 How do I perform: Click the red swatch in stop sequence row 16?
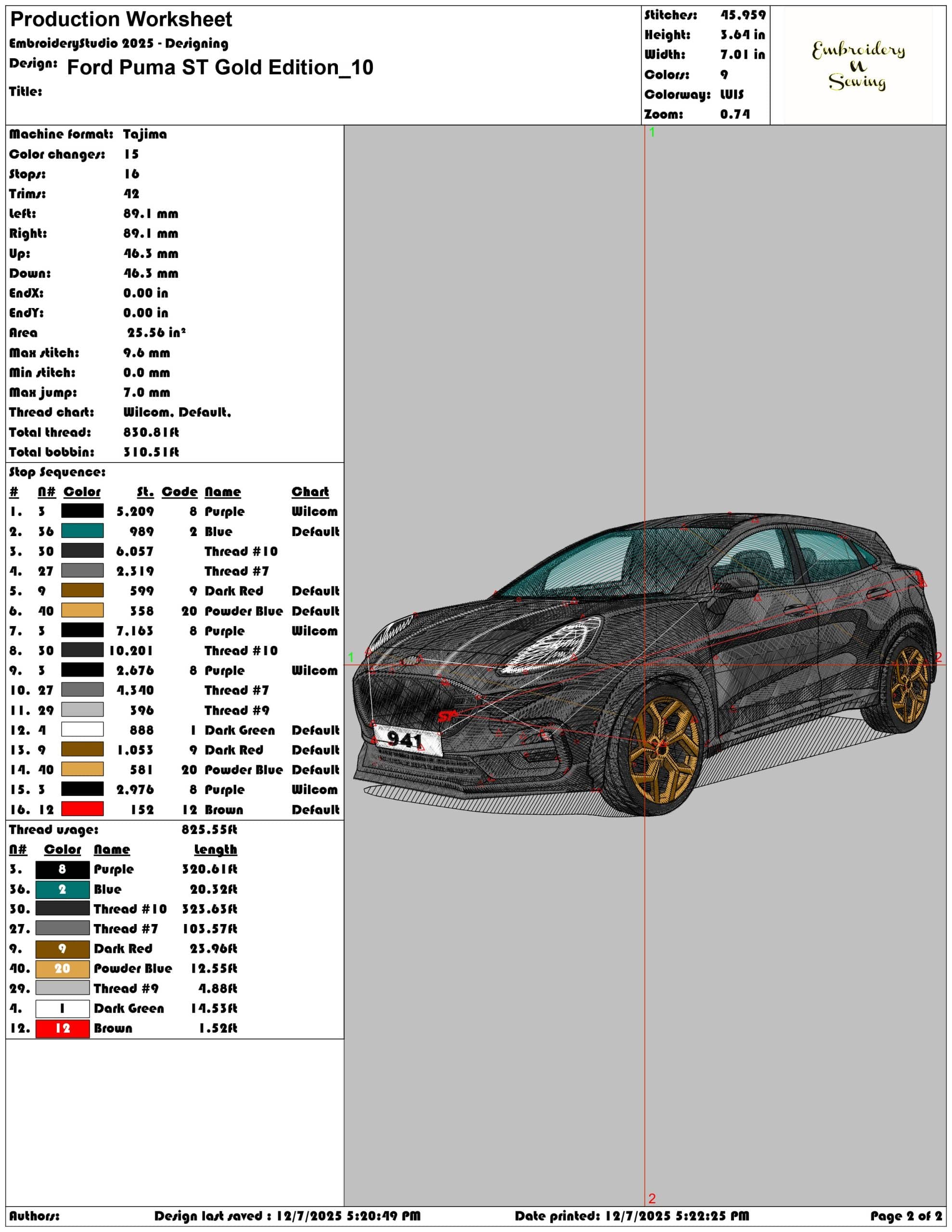[x=82, y=809]
